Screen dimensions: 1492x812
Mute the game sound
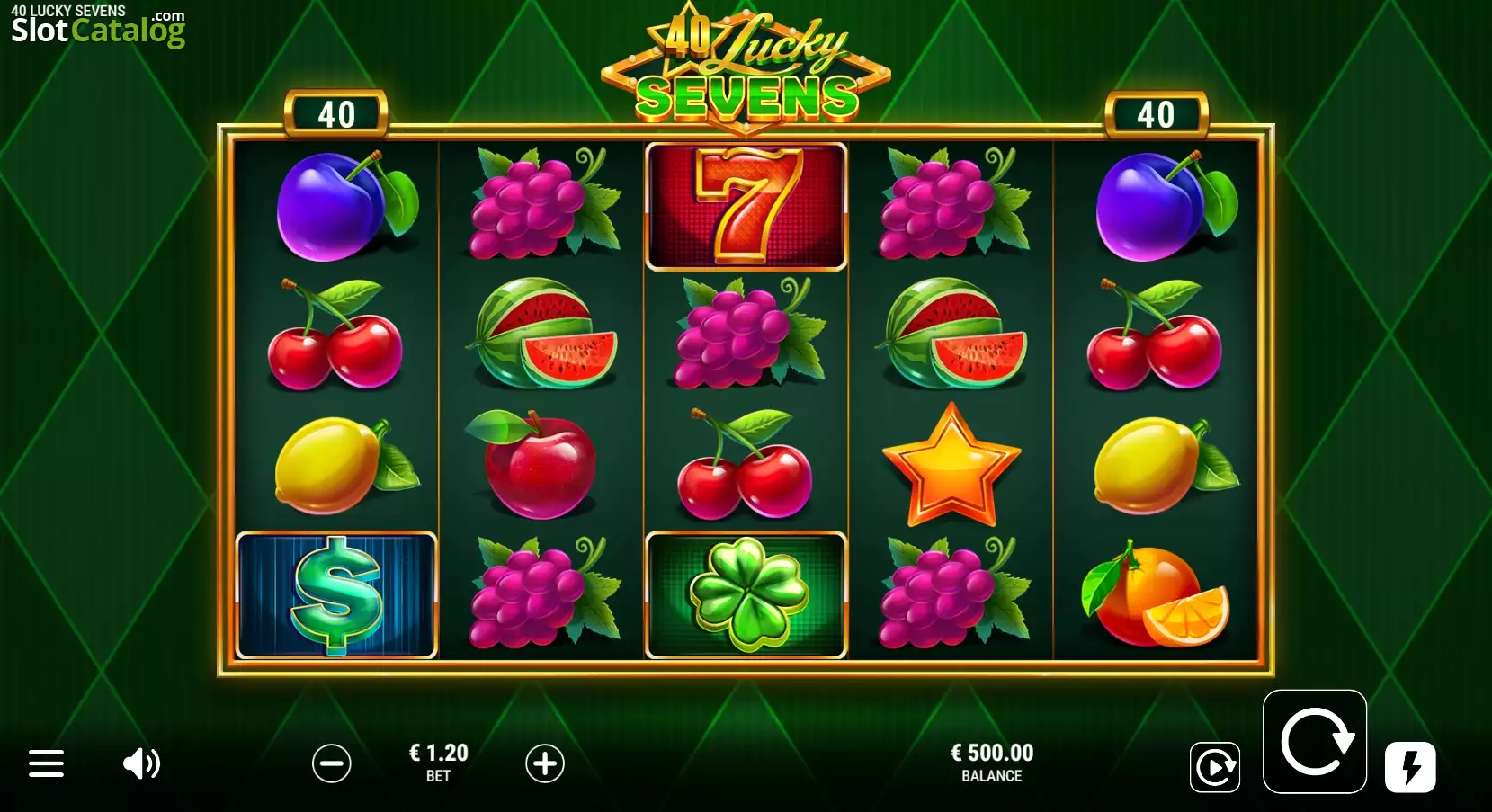tap(141, 763)
